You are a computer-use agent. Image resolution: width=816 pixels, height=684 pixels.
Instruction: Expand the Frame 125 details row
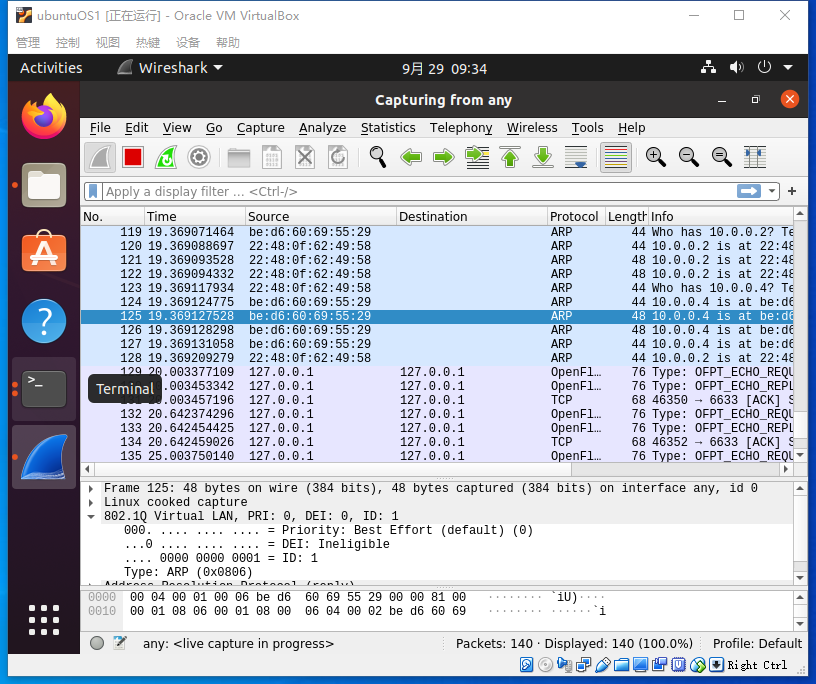pos(91,488)
